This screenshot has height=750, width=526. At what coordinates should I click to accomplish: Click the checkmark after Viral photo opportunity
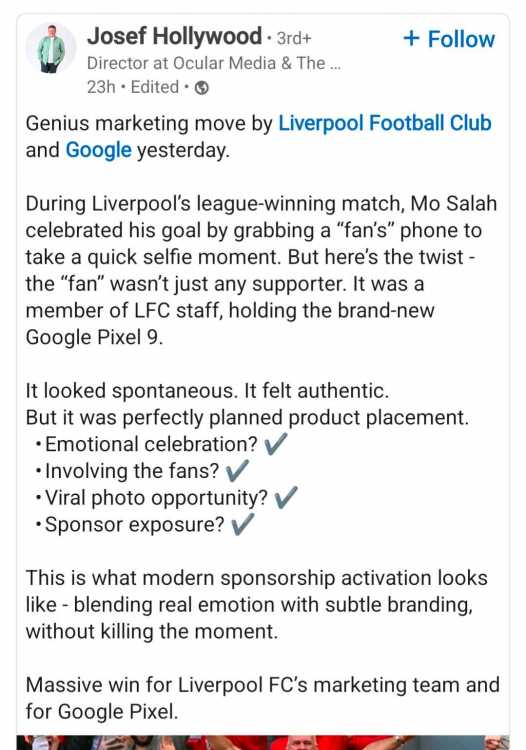[x=286, y=497]
